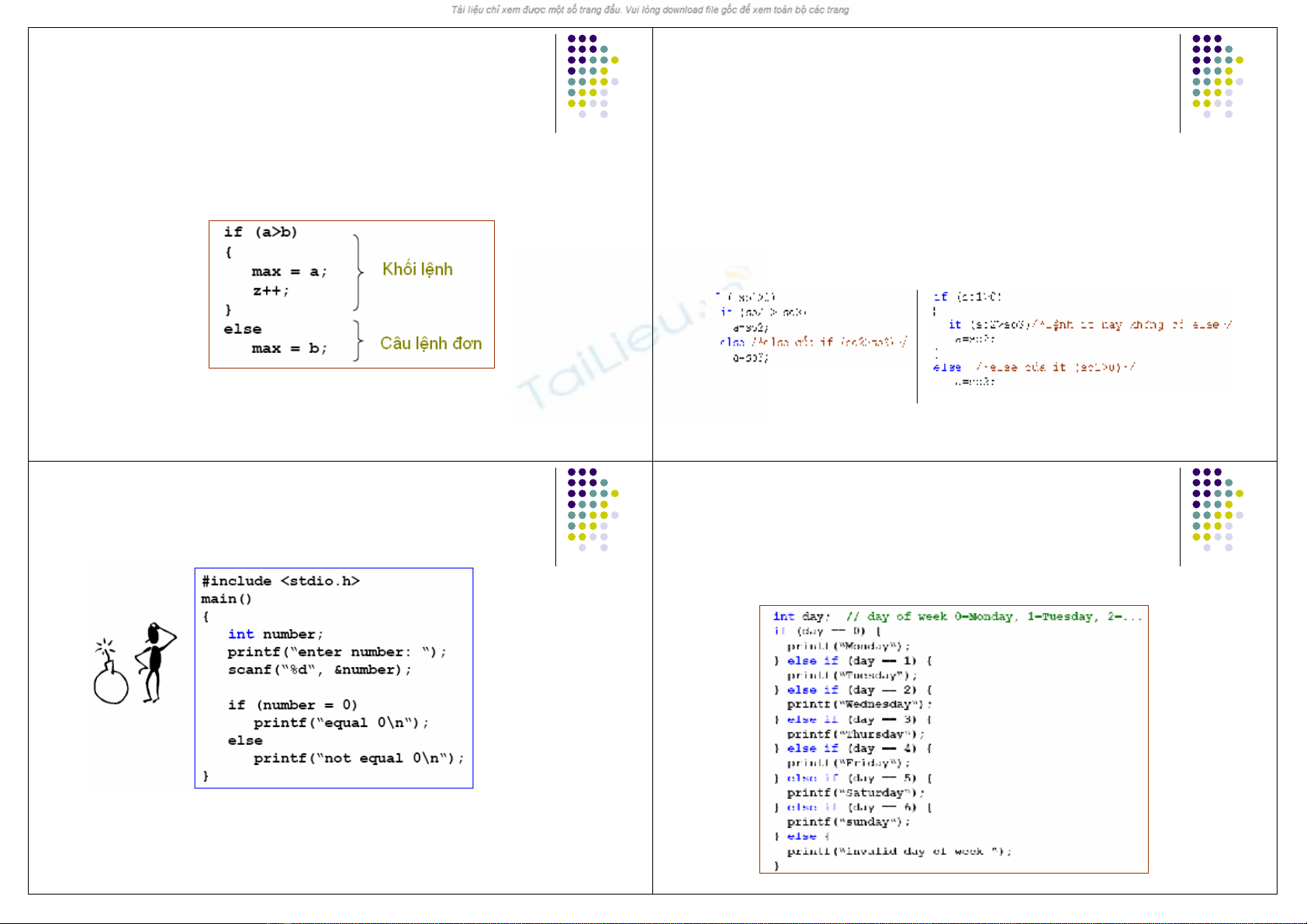Click the #include <stdio.h> line
Viewport: 1307px width, 924px height.
[x=280, y=581]
